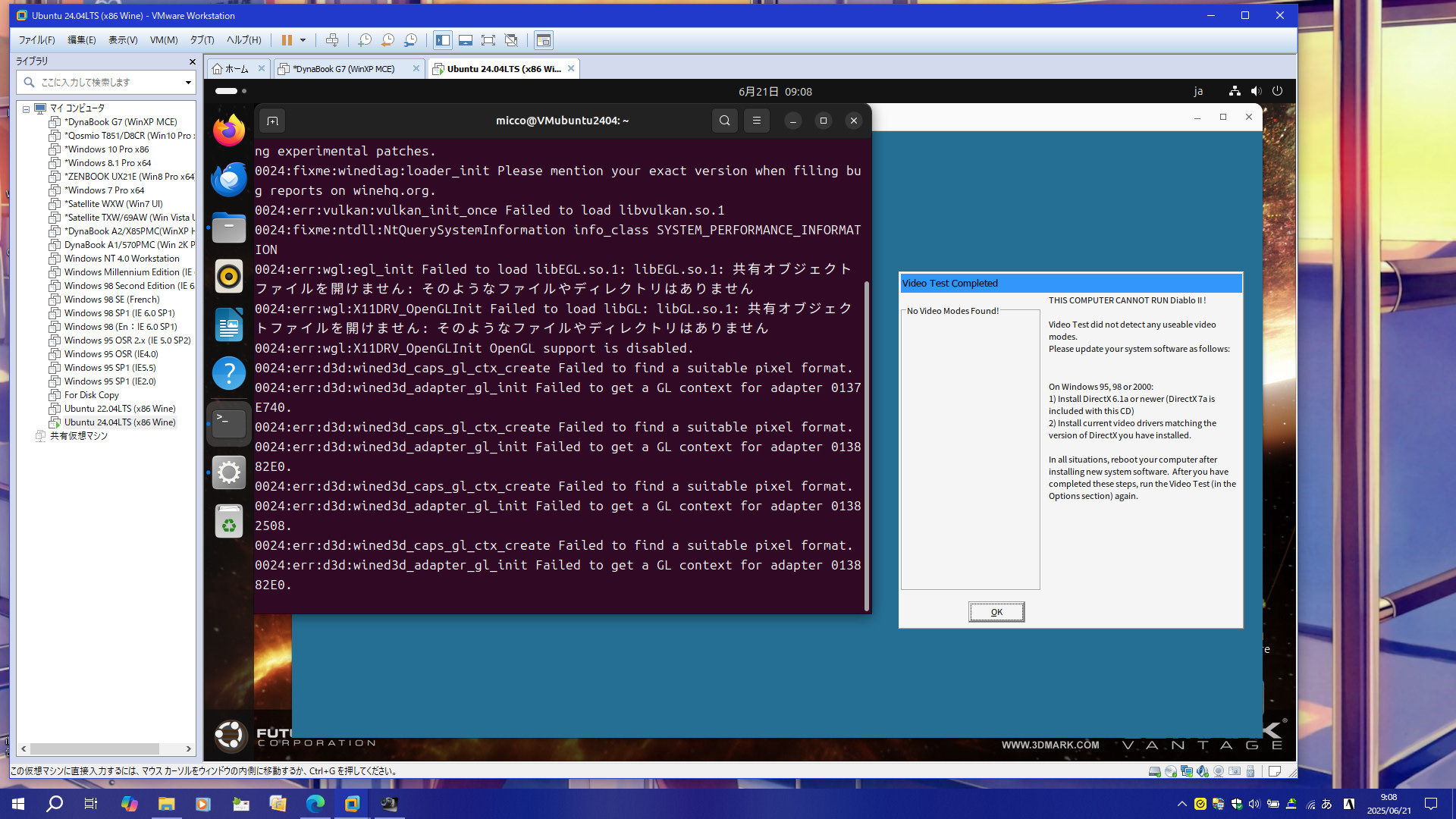
Task: Toggle the thumbnail bar view icon
Action: (x=466, y=40)
